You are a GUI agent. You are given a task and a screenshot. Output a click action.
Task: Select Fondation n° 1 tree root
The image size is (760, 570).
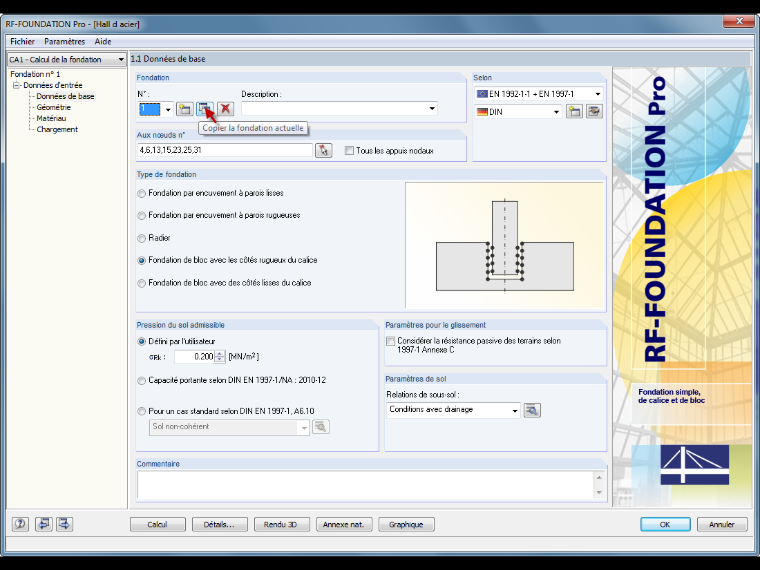tap(35, 74)
